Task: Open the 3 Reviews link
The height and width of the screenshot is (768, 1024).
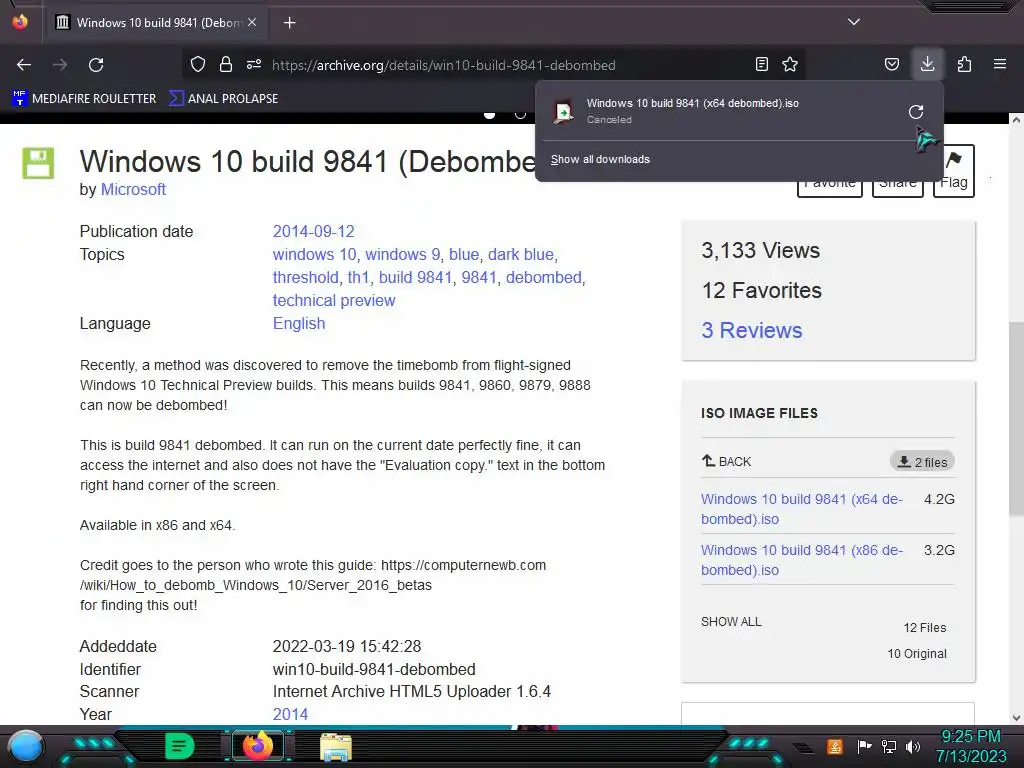Action: (752, 330)
